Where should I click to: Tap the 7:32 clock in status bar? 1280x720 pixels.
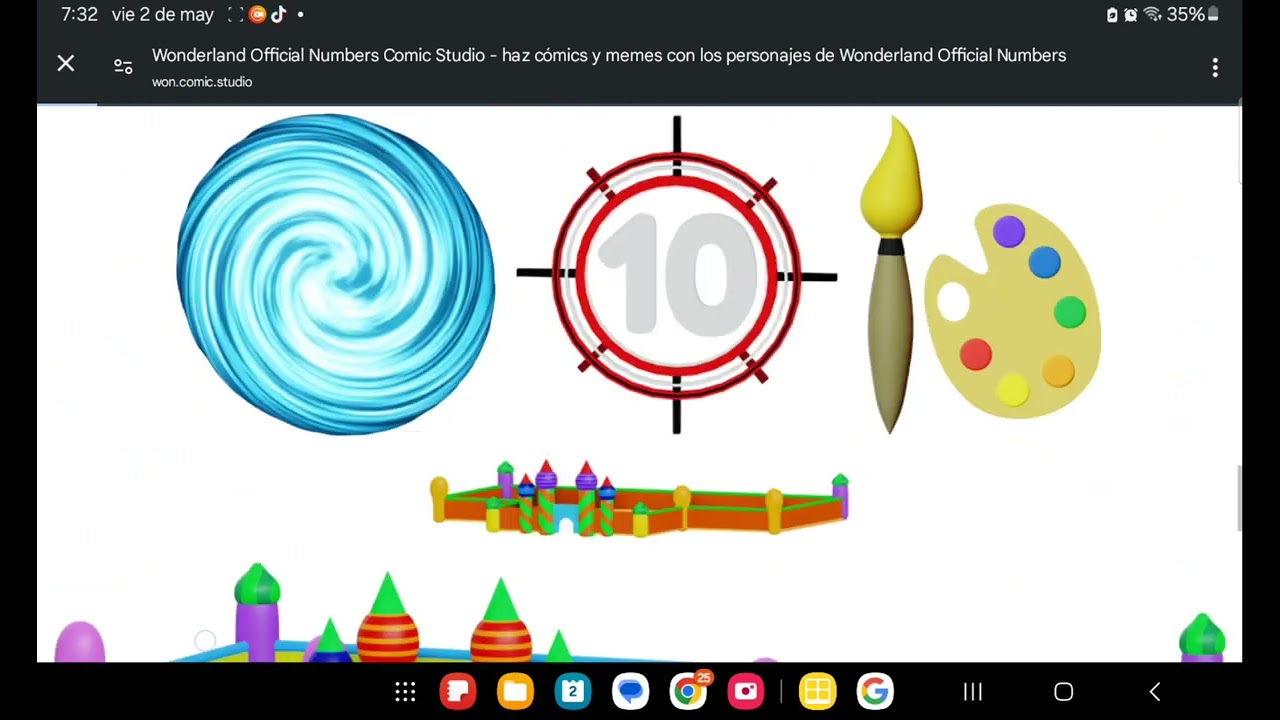coord(79,15)
